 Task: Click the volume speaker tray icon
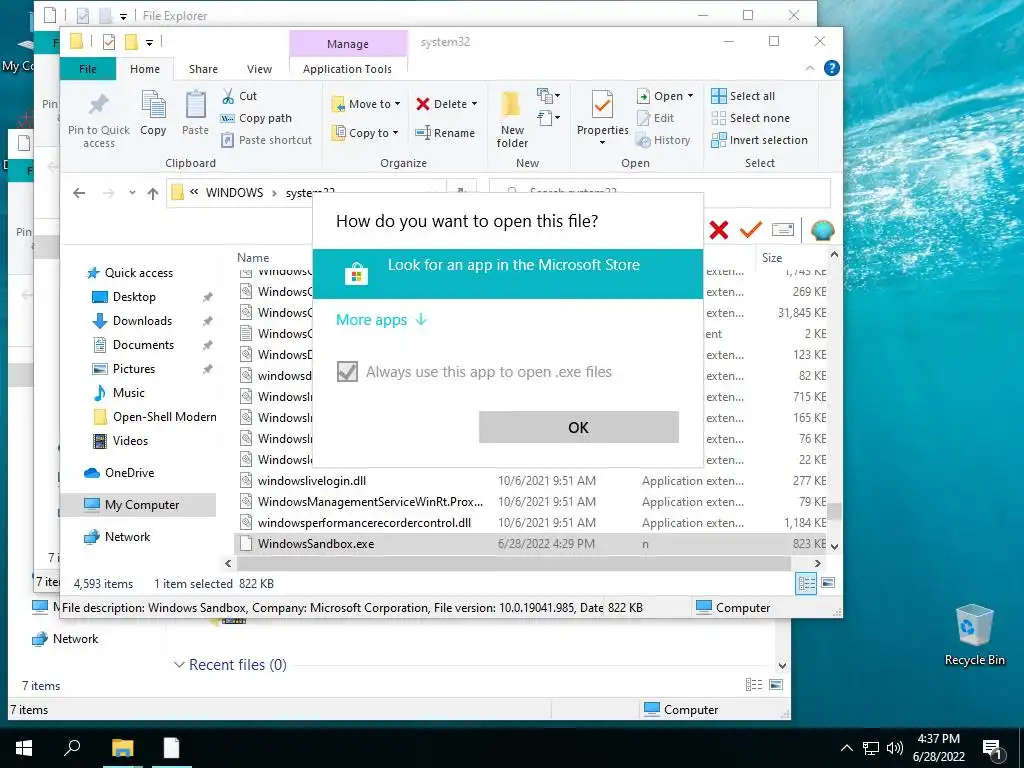[x=895, y=748]
